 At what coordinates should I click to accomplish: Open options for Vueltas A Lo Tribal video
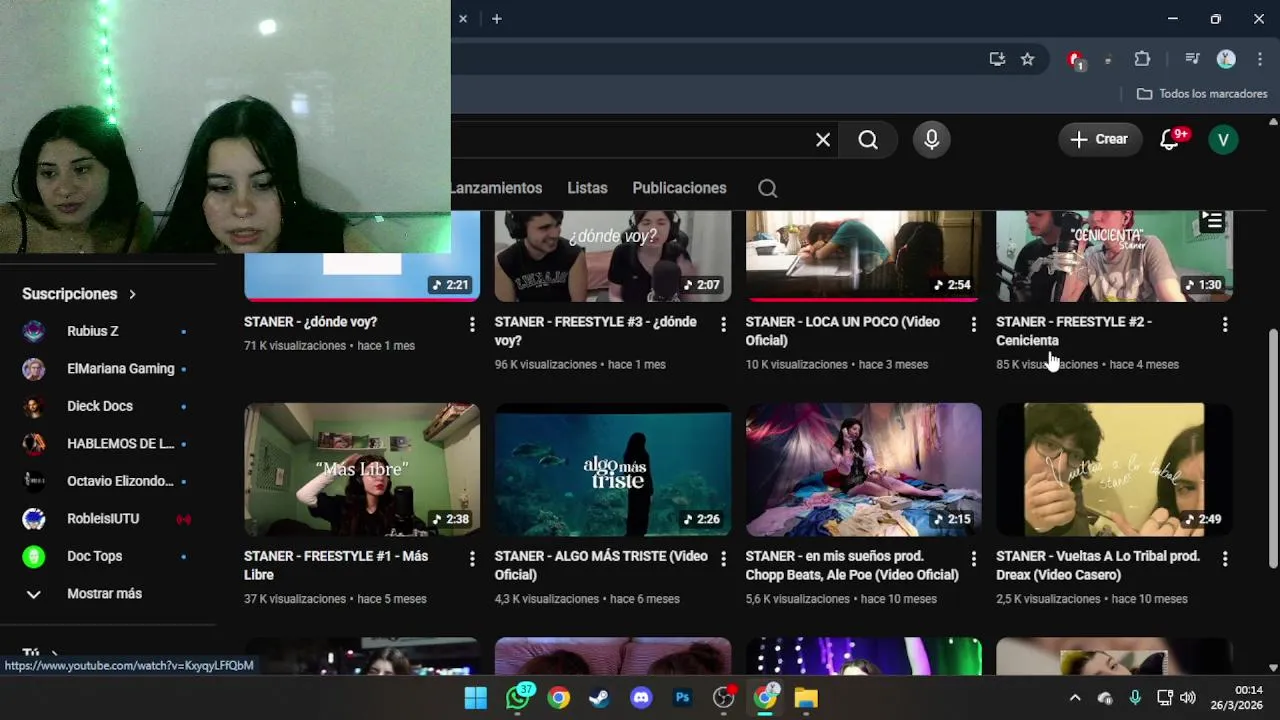pos(1225,558)
